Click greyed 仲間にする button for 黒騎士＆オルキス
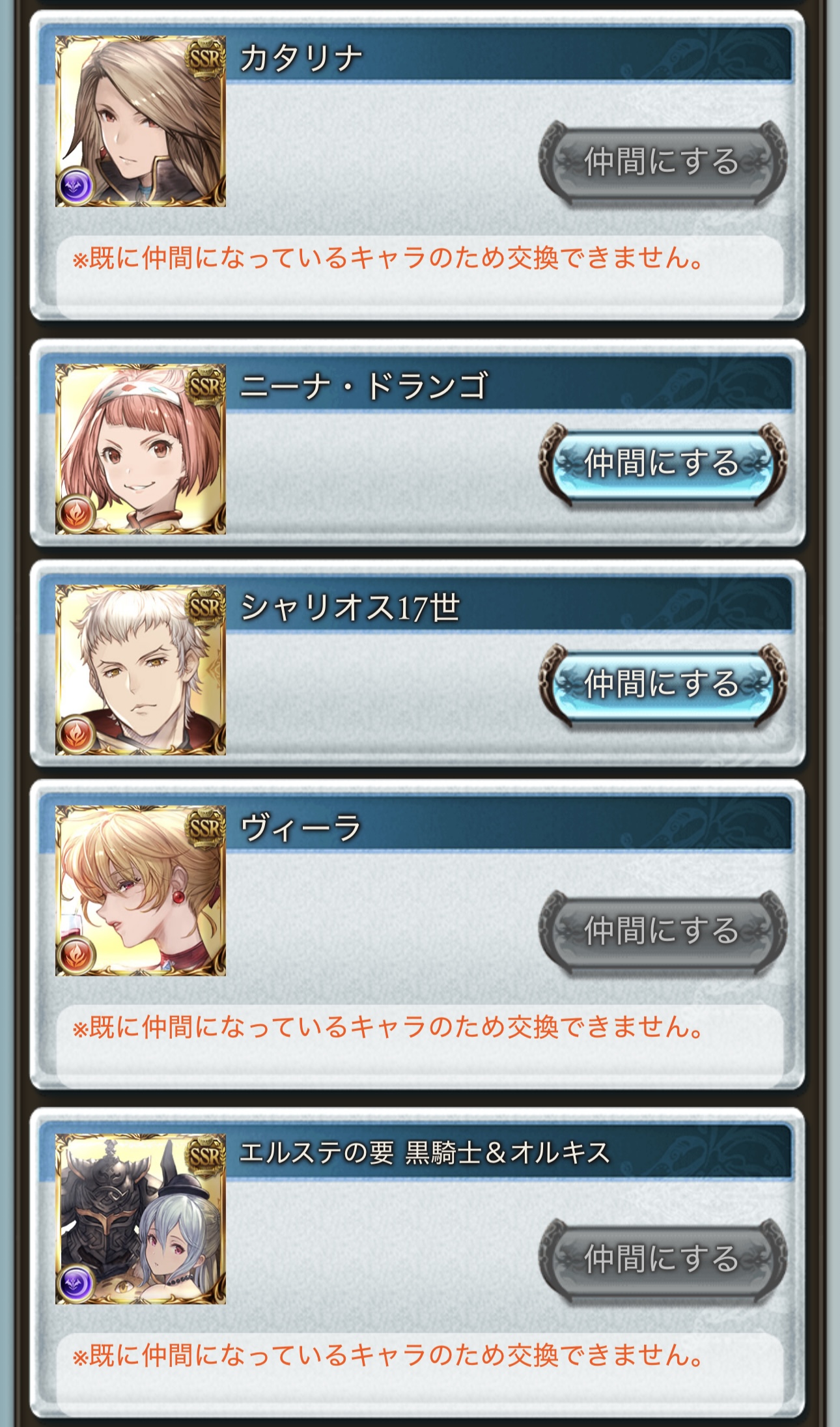This screenshot has width=840, height=1427. 663,1258
